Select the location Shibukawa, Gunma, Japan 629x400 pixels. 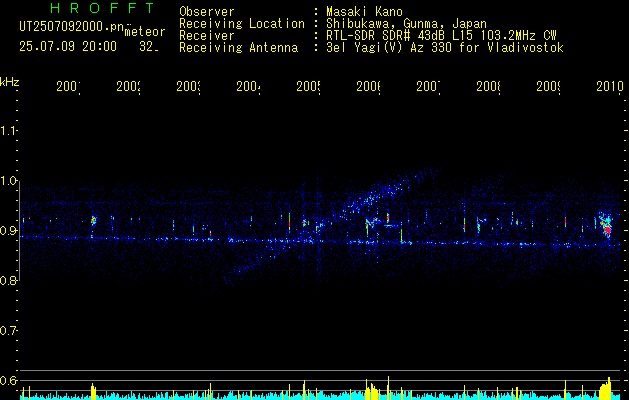point(406,24)
